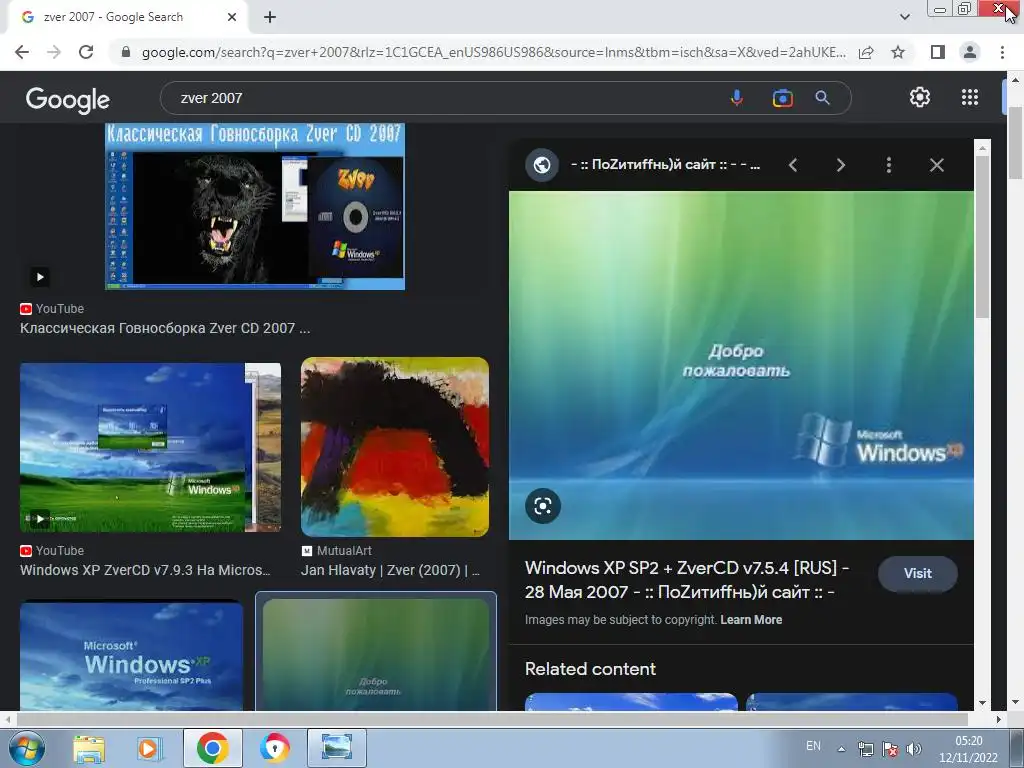Expand the tab search dropdown arrow
Image resolution: width=1024 pixels, height=768 pixels.
pos(904,17)
